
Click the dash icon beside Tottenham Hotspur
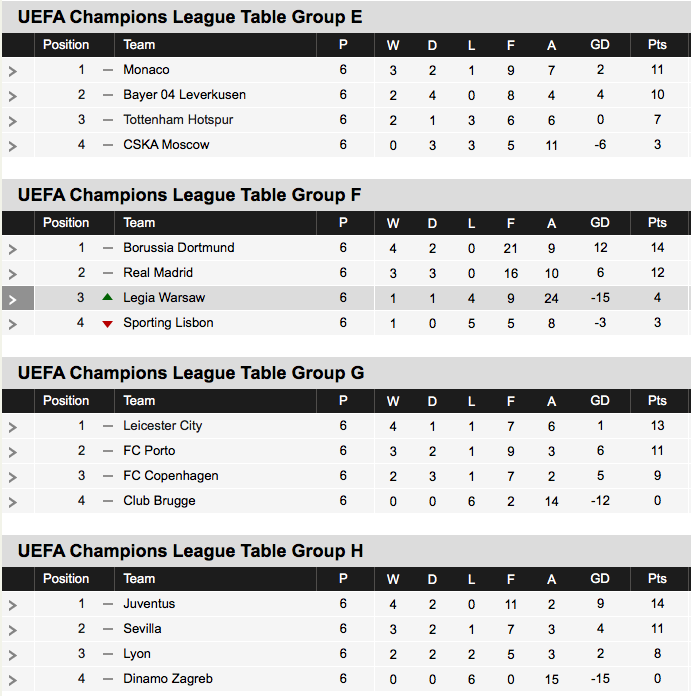pyautogui.click(x=108, y=120)
